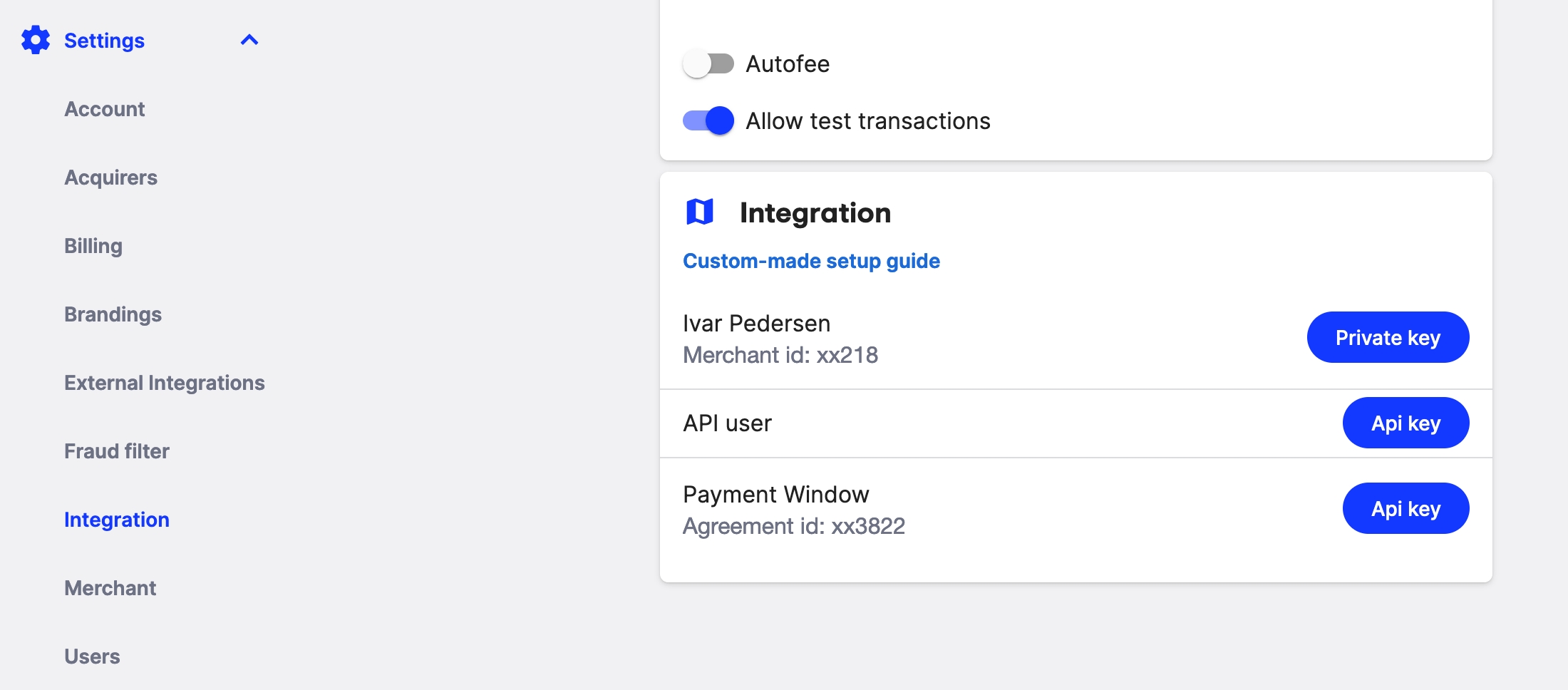Screen dimensions: 1568x690
Task: Open the Billing section
Action: [93, 246]
